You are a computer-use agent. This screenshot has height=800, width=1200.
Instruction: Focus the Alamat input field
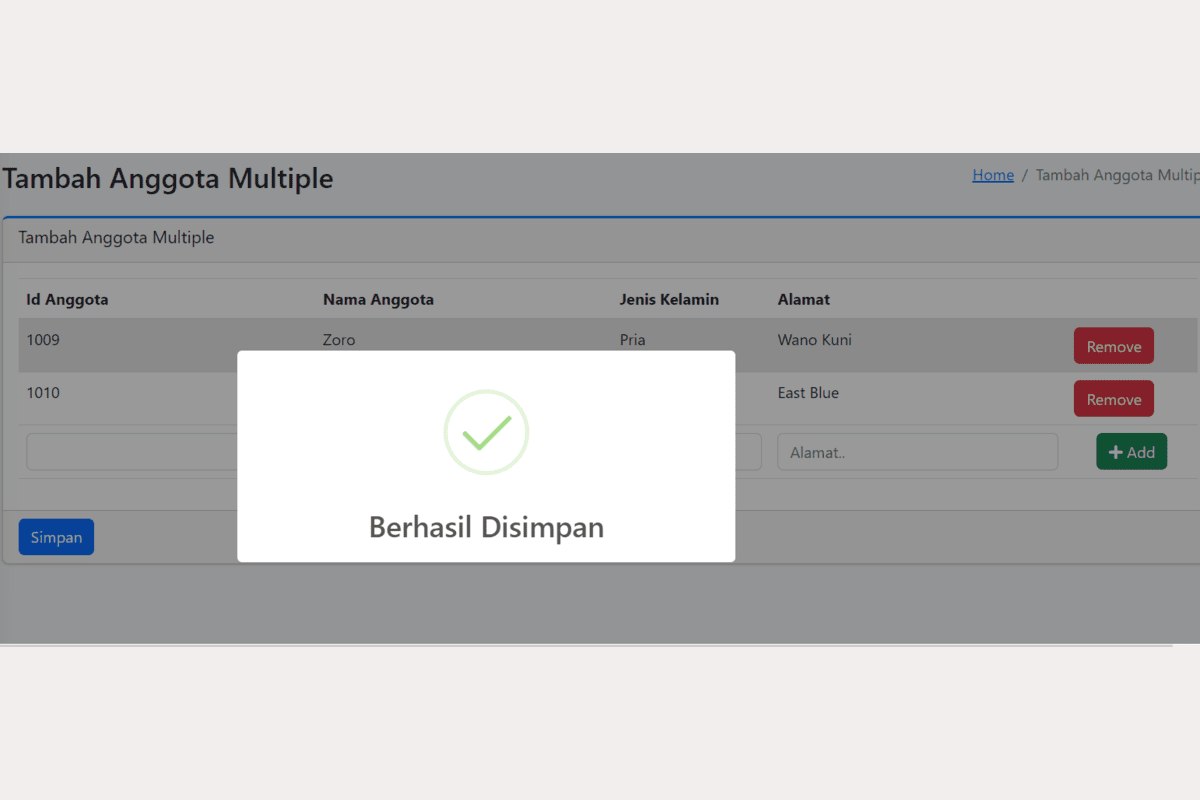pyautogui.click(x=917, y=452)
